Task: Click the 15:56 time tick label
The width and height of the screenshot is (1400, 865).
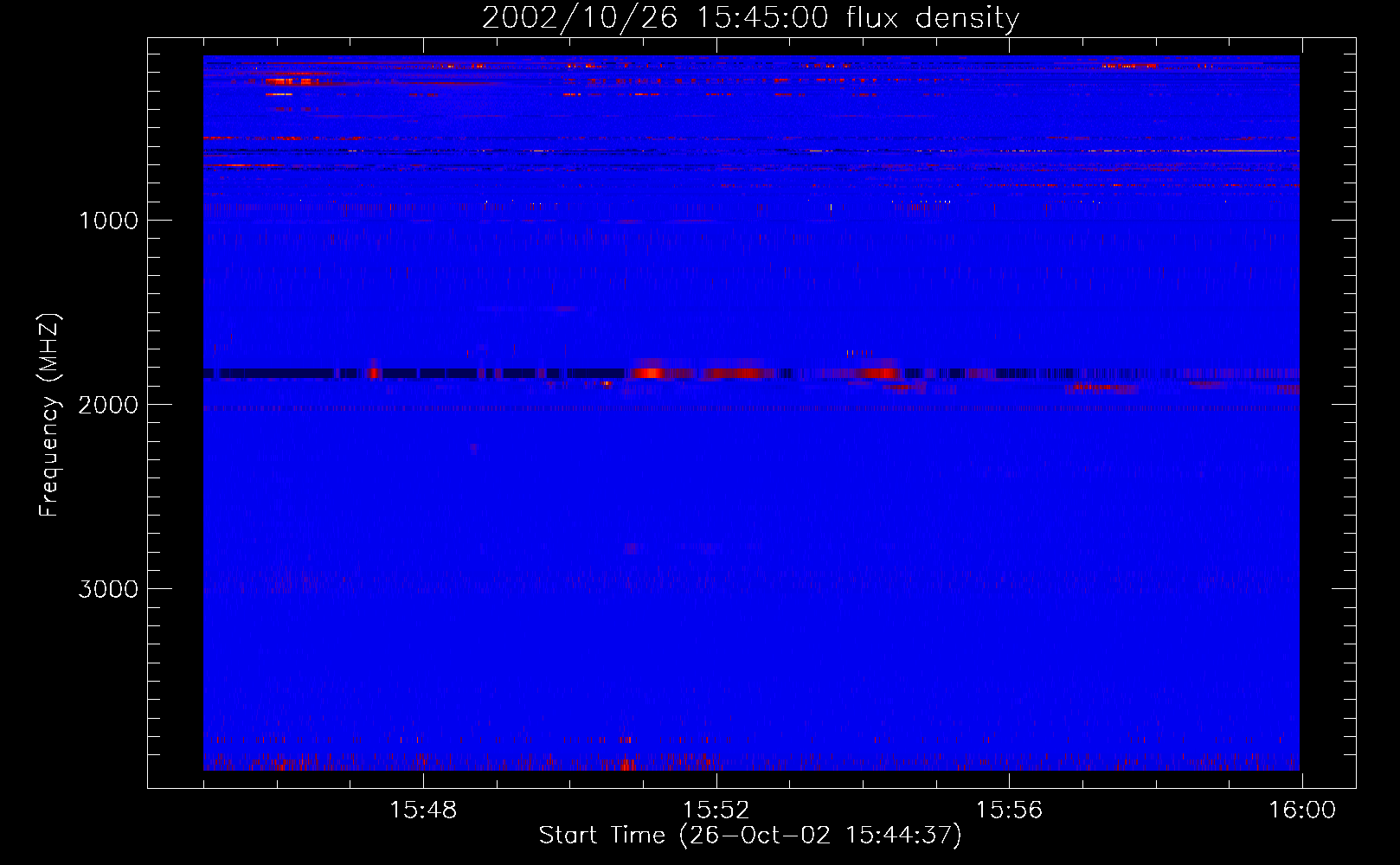Action: coord(1009,811)
